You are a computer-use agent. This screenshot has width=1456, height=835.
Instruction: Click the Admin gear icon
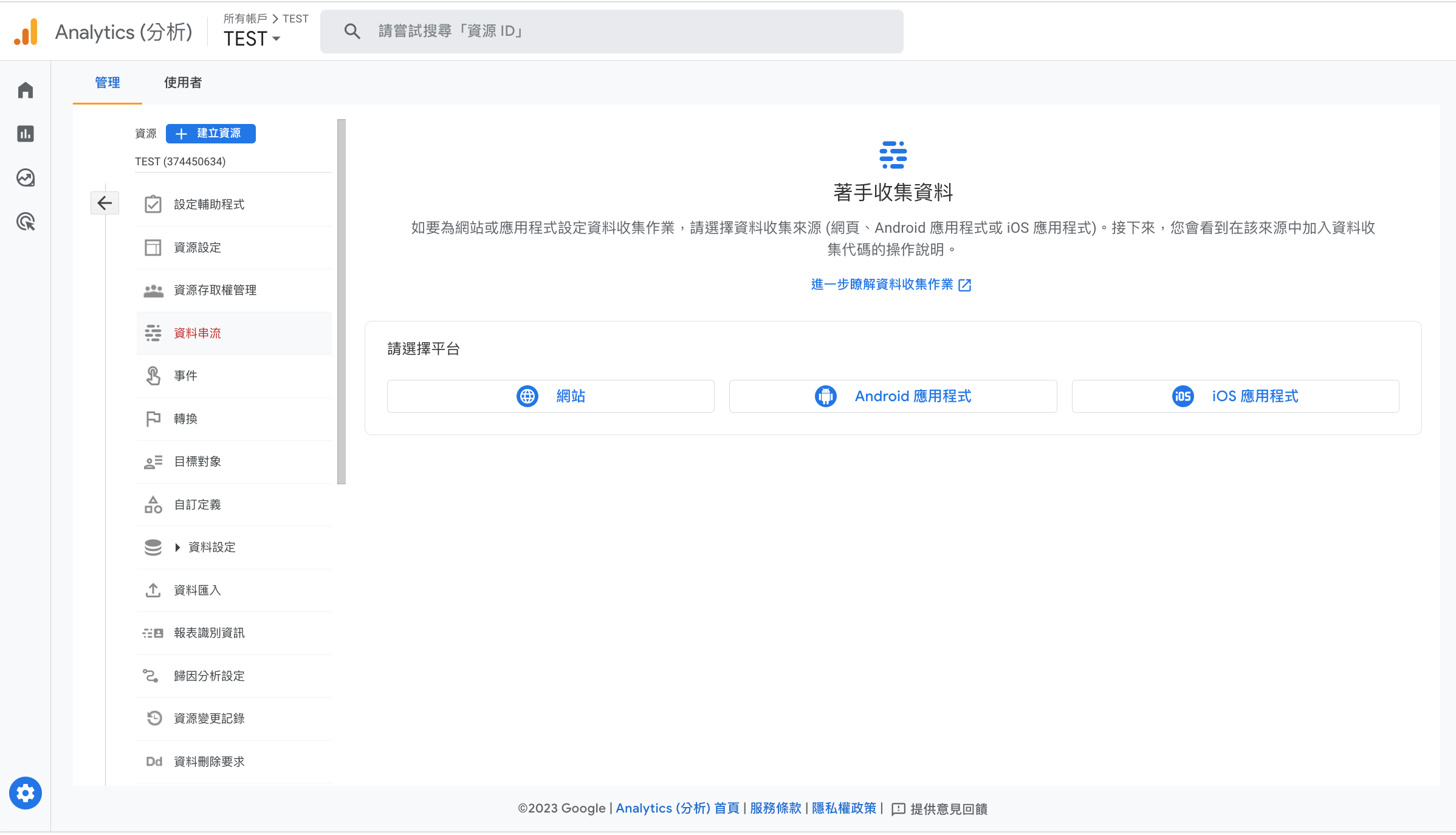coord(26,793)
